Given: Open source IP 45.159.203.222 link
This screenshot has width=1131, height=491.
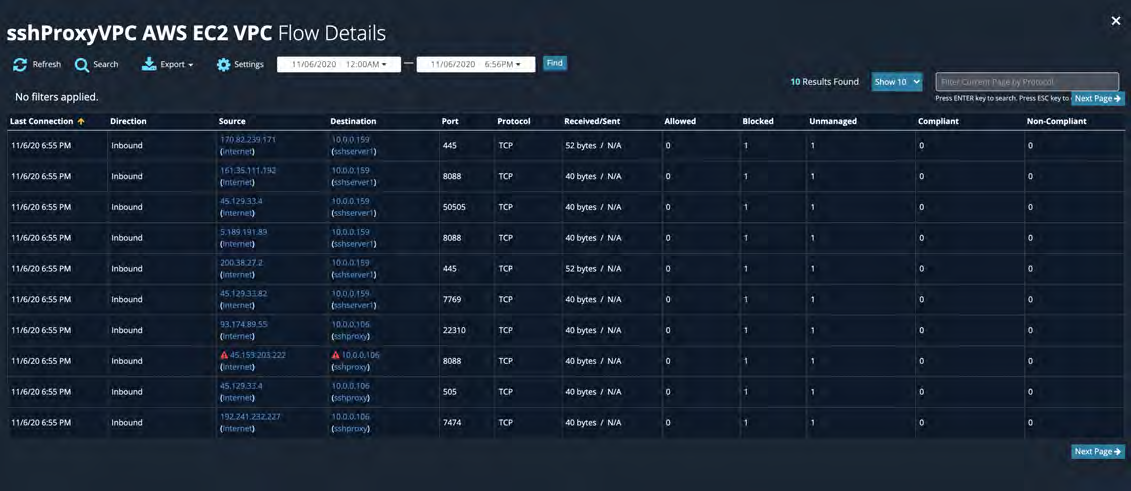Looking at the screenshot, I should click(x=258, y=355).
